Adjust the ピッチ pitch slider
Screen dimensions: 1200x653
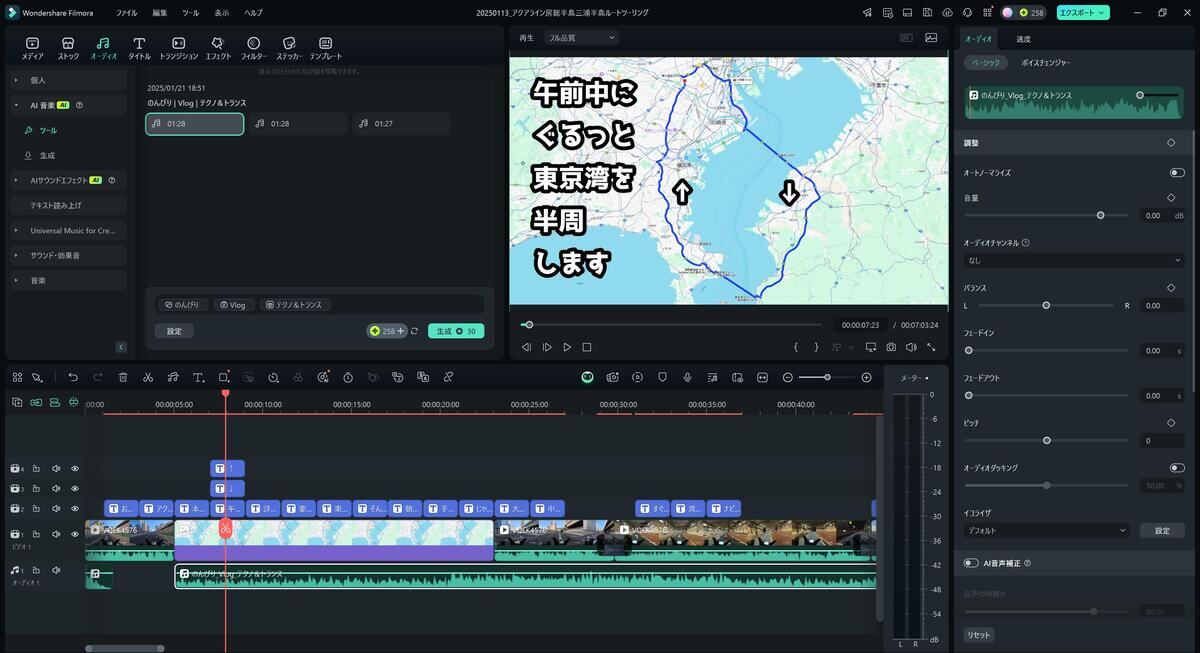[1047, 440]
